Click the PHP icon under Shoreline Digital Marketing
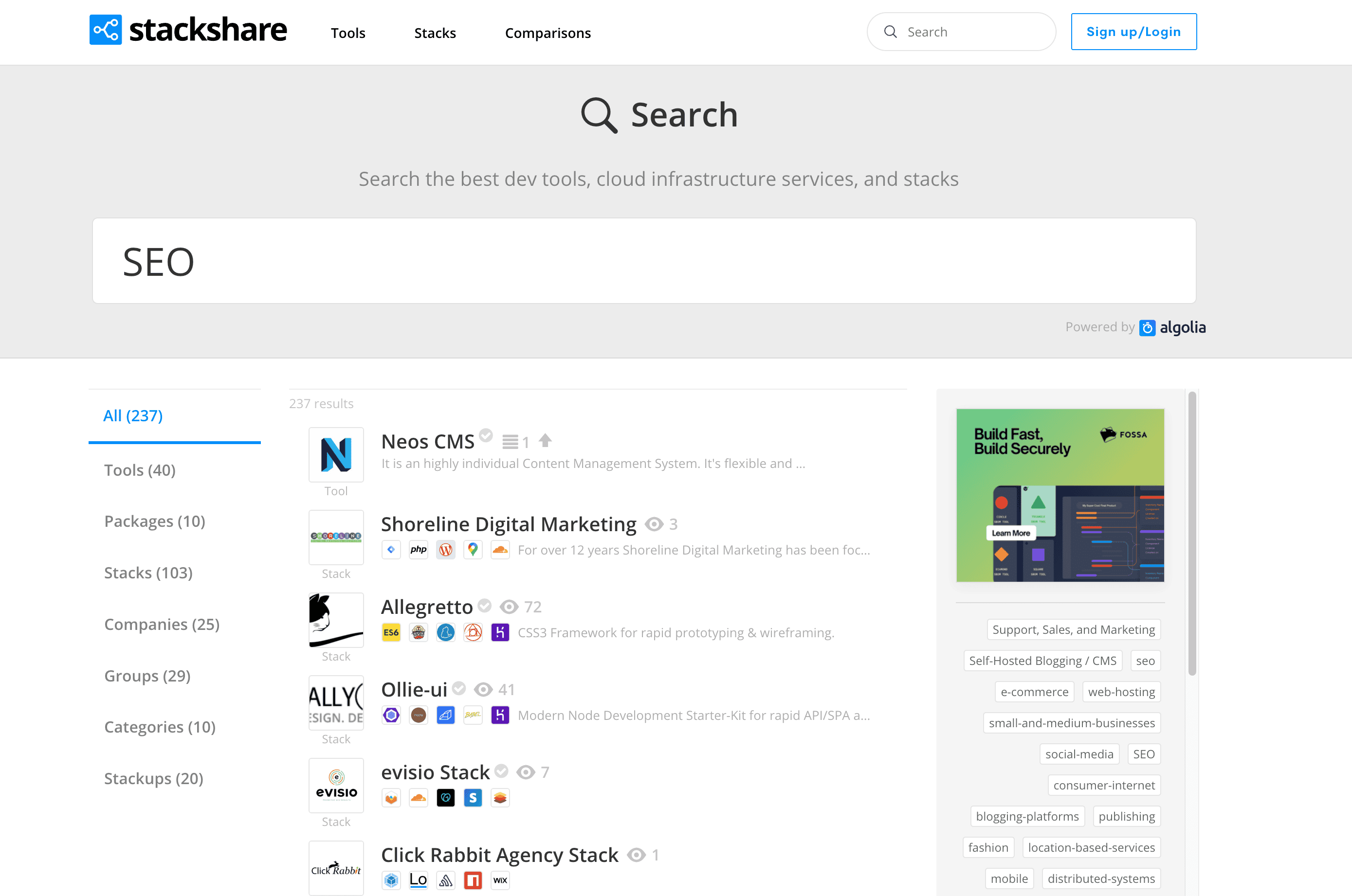Image resolution: width=1352 pixels, height=896 pixels. 419,550
